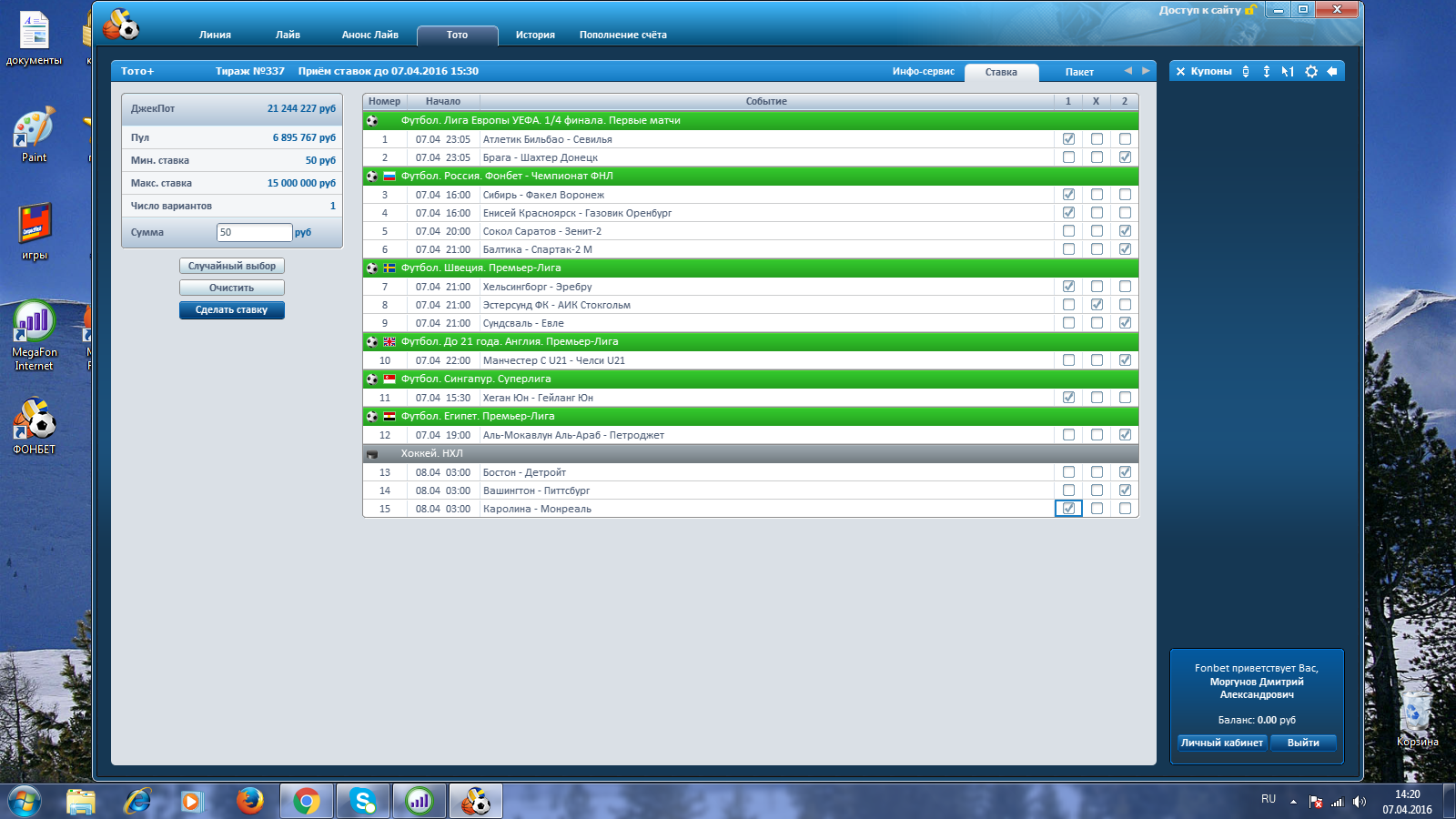This screenshot has height=819, width=1456.
Task: Select the match row Хельсингборг - Эребру
Action: tap(751, 287)
